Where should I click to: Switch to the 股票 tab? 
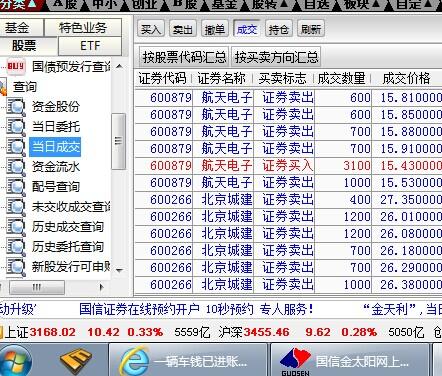[29, 46]
